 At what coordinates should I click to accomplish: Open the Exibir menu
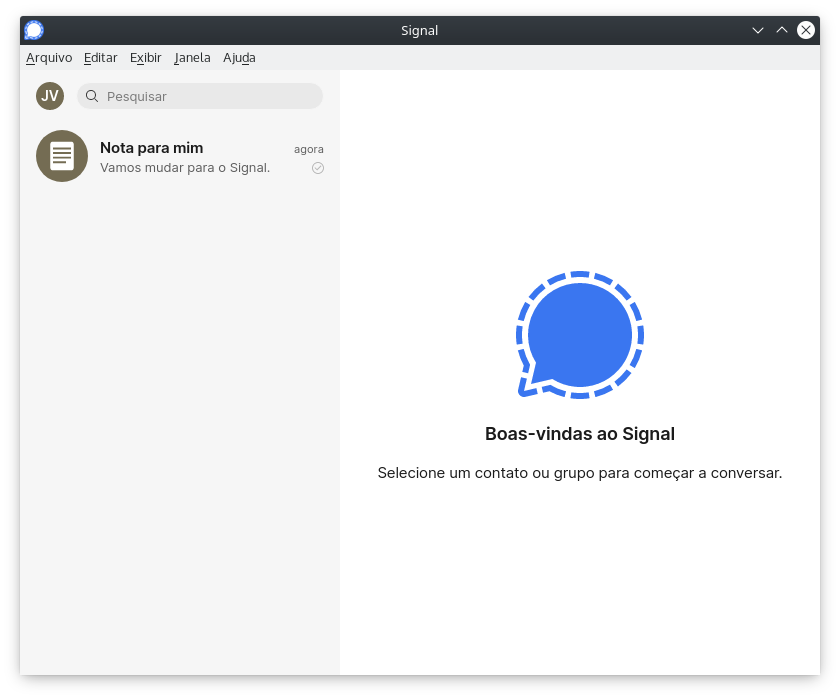(x=145, y=58)
